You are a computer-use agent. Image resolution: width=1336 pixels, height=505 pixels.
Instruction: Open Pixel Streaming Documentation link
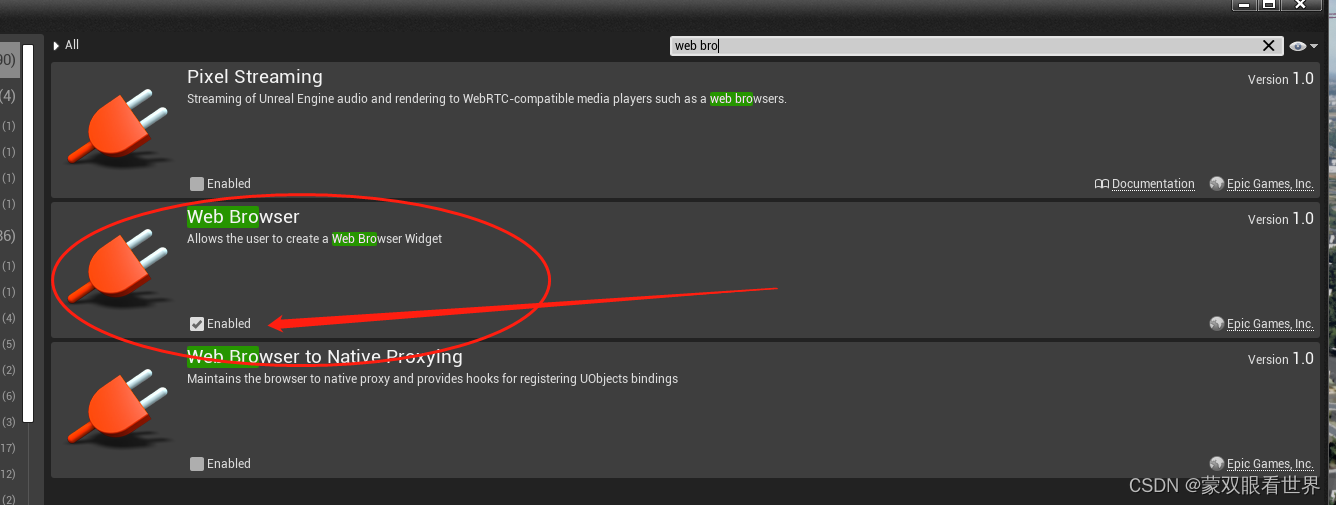[x=1153, y=184]
